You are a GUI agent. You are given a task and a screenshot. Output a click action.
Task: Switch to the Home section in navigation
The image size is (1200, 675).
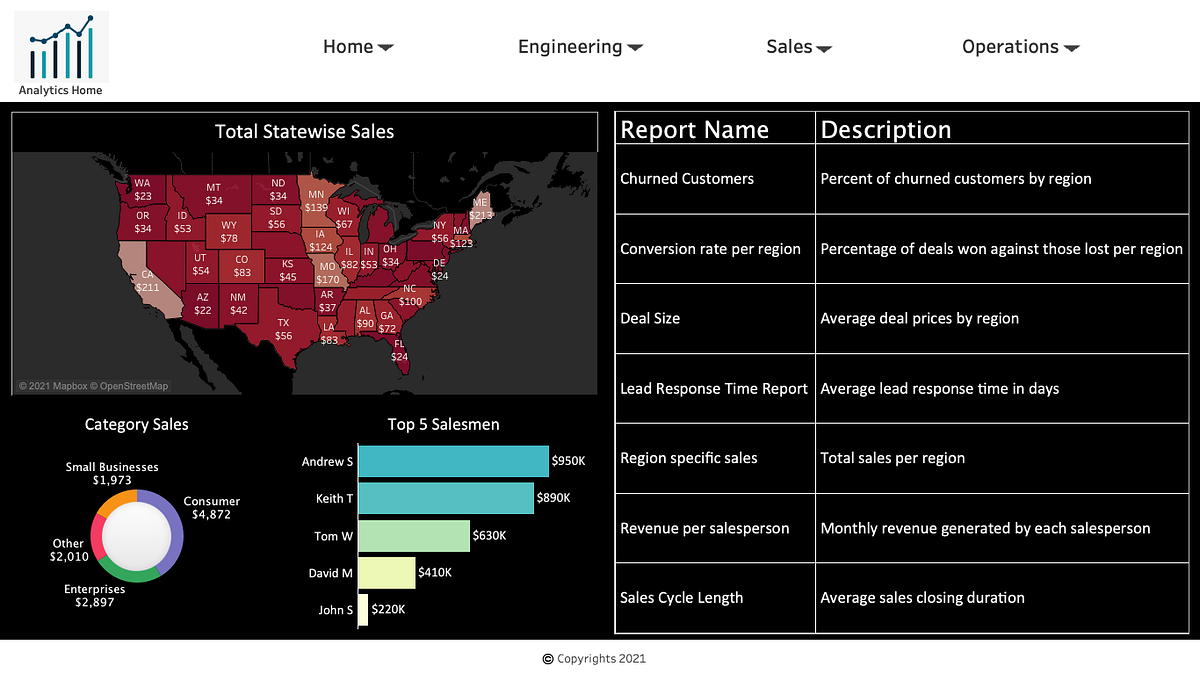click(x=349, y=46)
